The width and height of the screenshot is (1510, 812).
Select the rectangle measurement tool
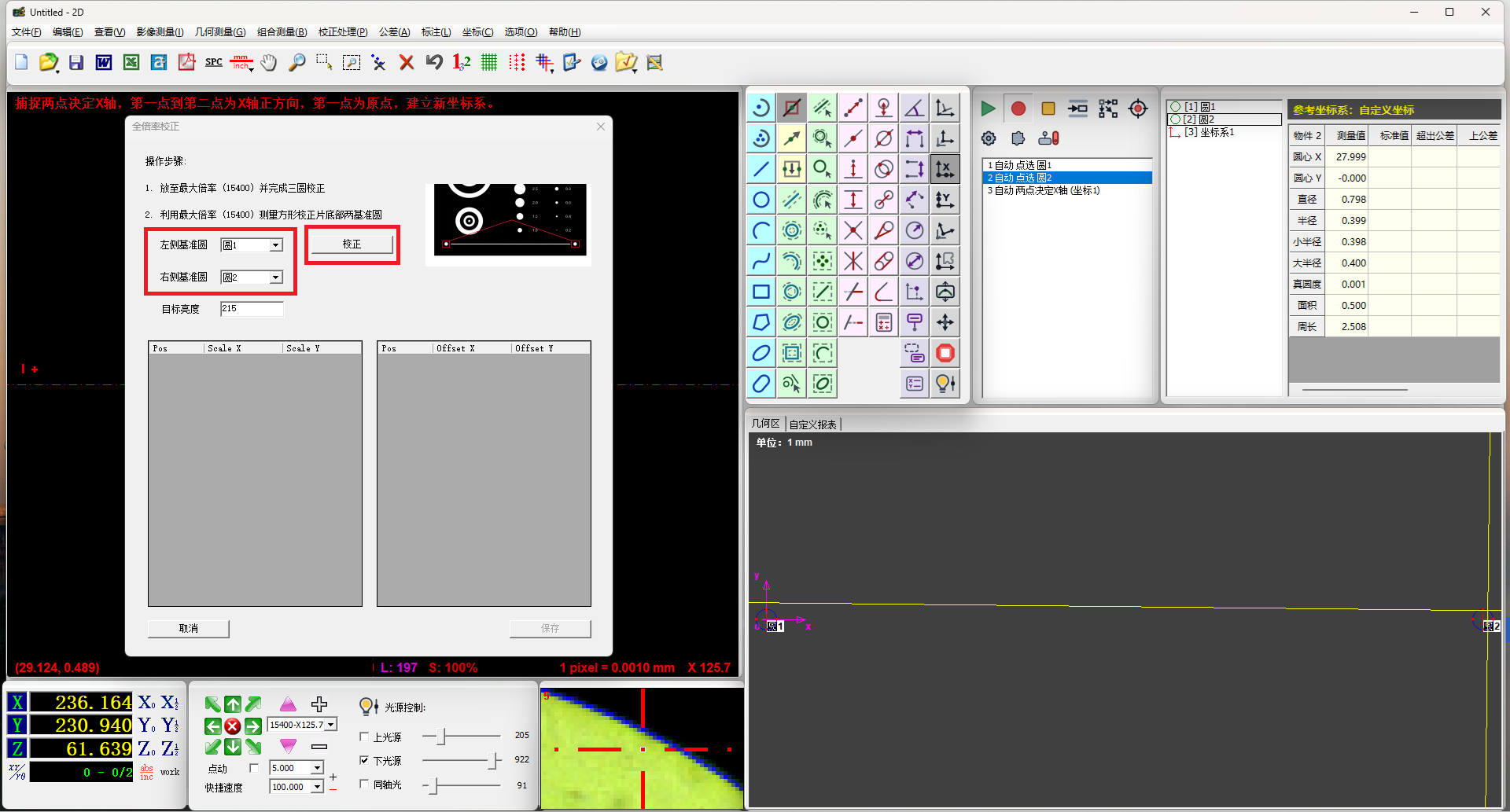pyautogui.click(x=761, y=292)
